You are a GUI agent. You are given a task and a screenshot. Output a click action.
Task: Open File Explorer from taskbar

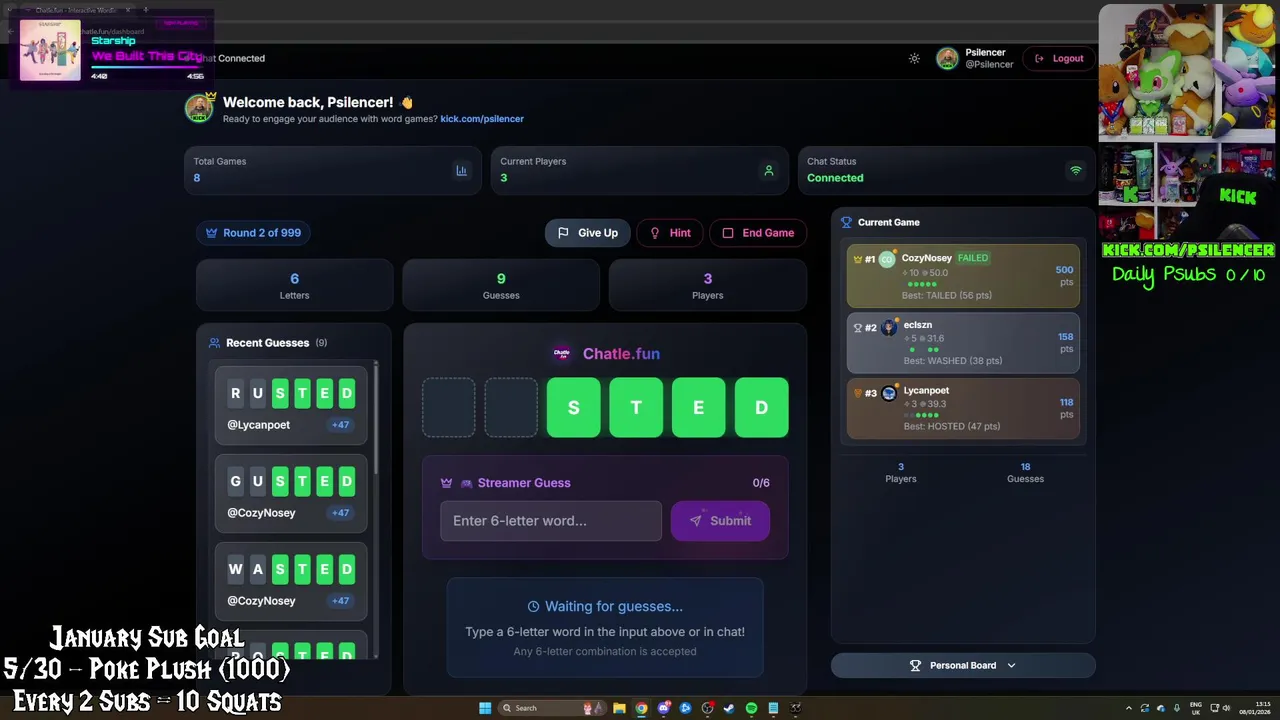point(619,708)
